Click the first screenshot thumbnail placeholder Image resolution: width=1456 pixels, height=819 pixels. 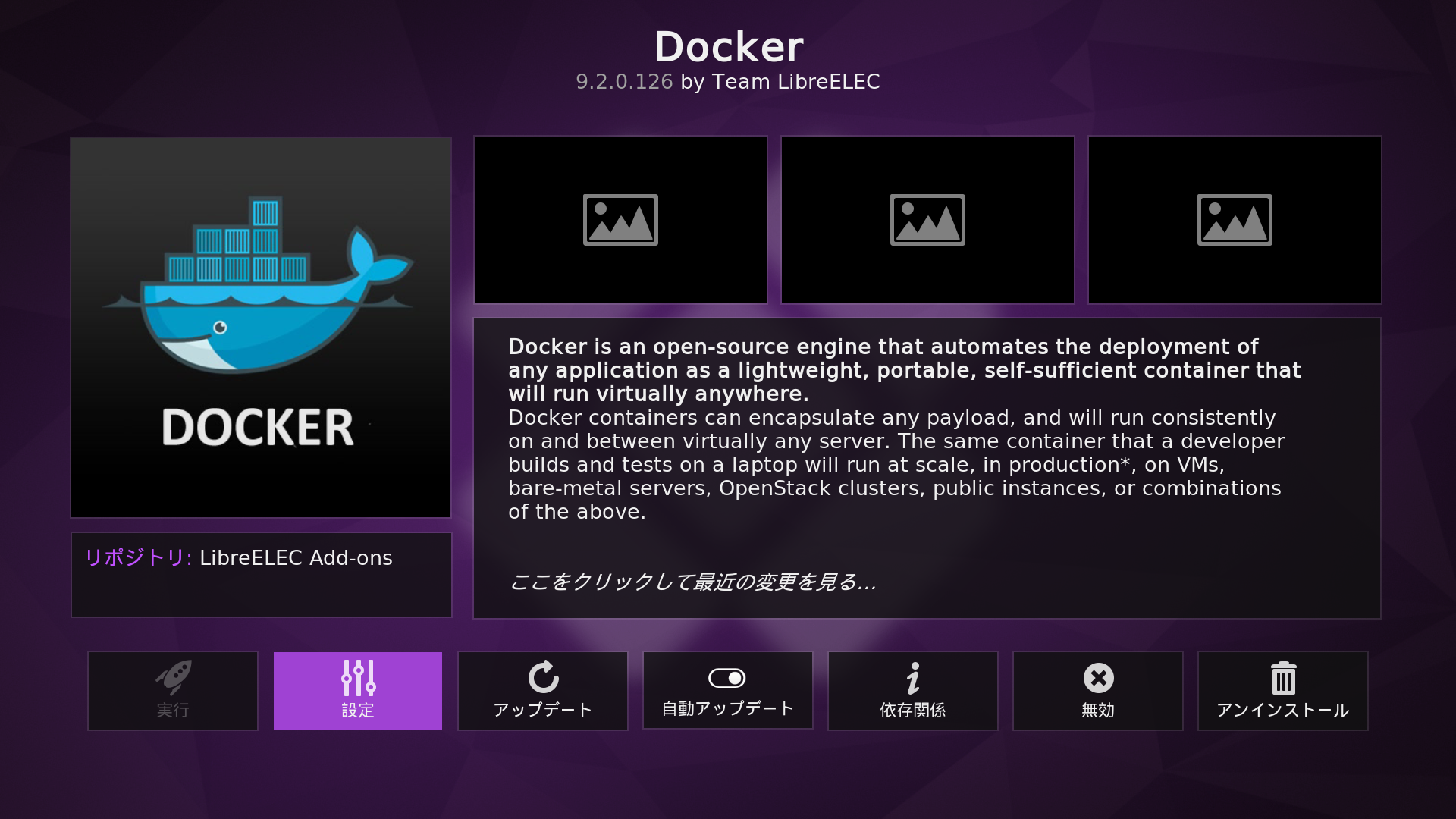click(620, 220)
